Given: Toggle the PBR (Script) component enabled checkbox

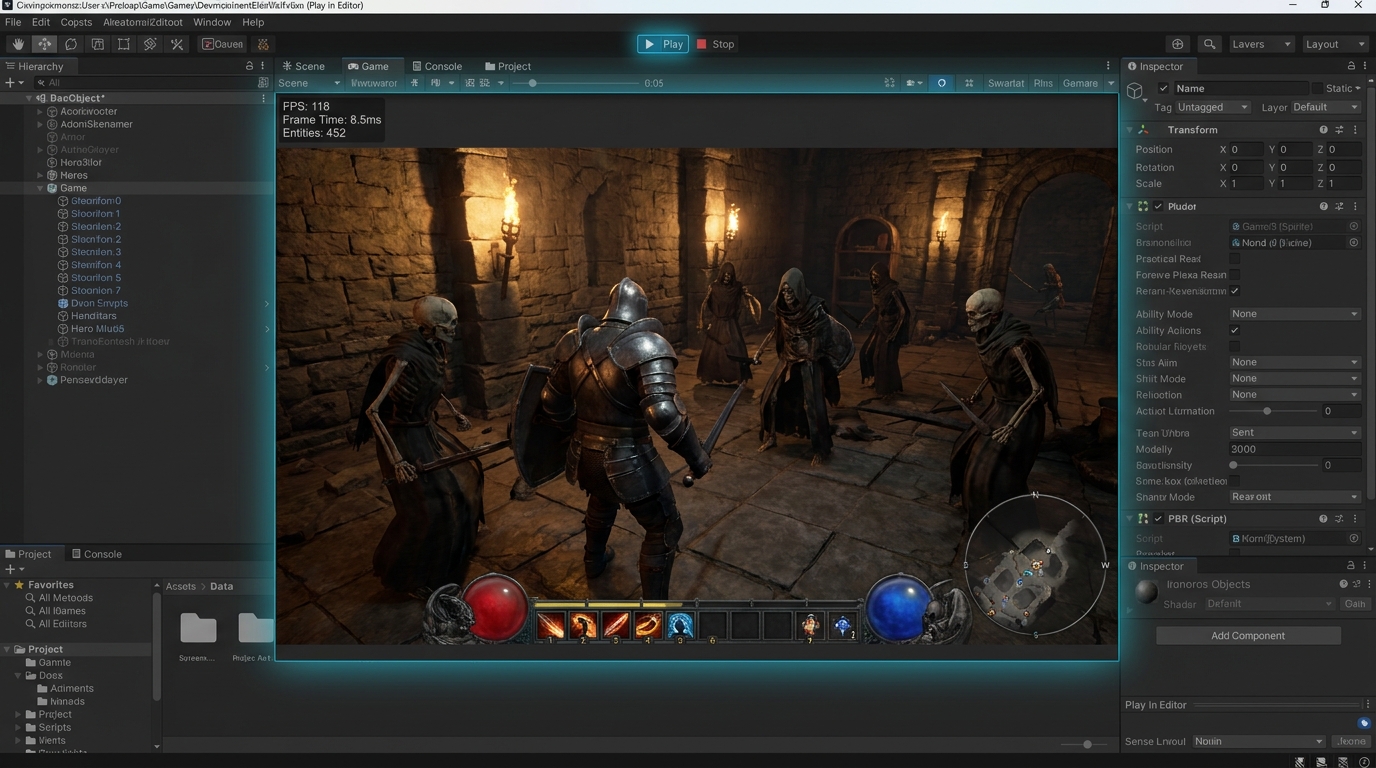Looking at the screenshot, I should (1158, 519).
